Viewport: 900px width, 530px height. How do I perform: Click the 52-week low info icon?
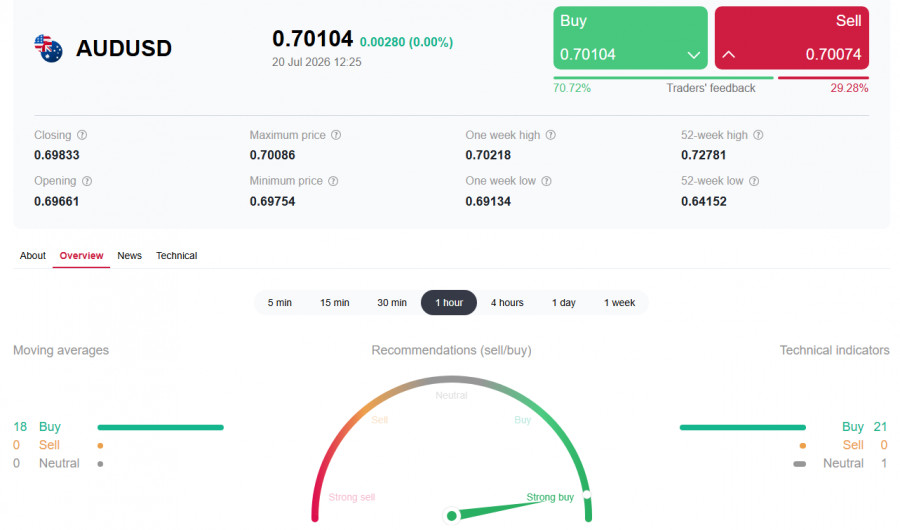[x=754, y=181]
